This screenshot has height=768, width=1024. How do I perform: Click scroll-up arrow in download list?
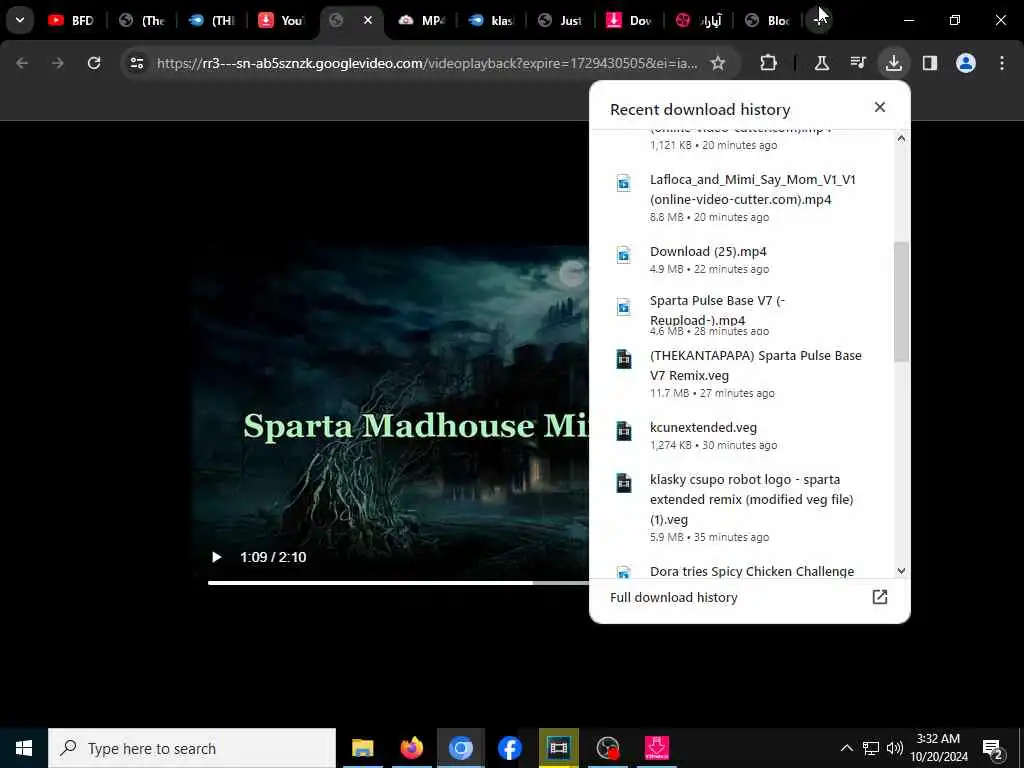(x=901, y=138)
